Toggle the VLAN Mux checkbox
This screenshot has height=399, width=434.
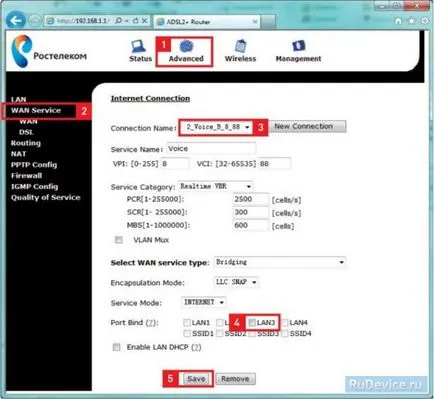(119, 240)
